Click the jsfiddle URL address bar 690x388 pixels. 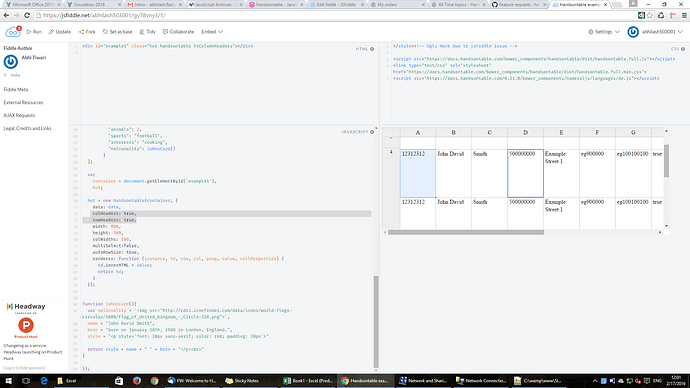pyautogui.click(x=334, y=15)
